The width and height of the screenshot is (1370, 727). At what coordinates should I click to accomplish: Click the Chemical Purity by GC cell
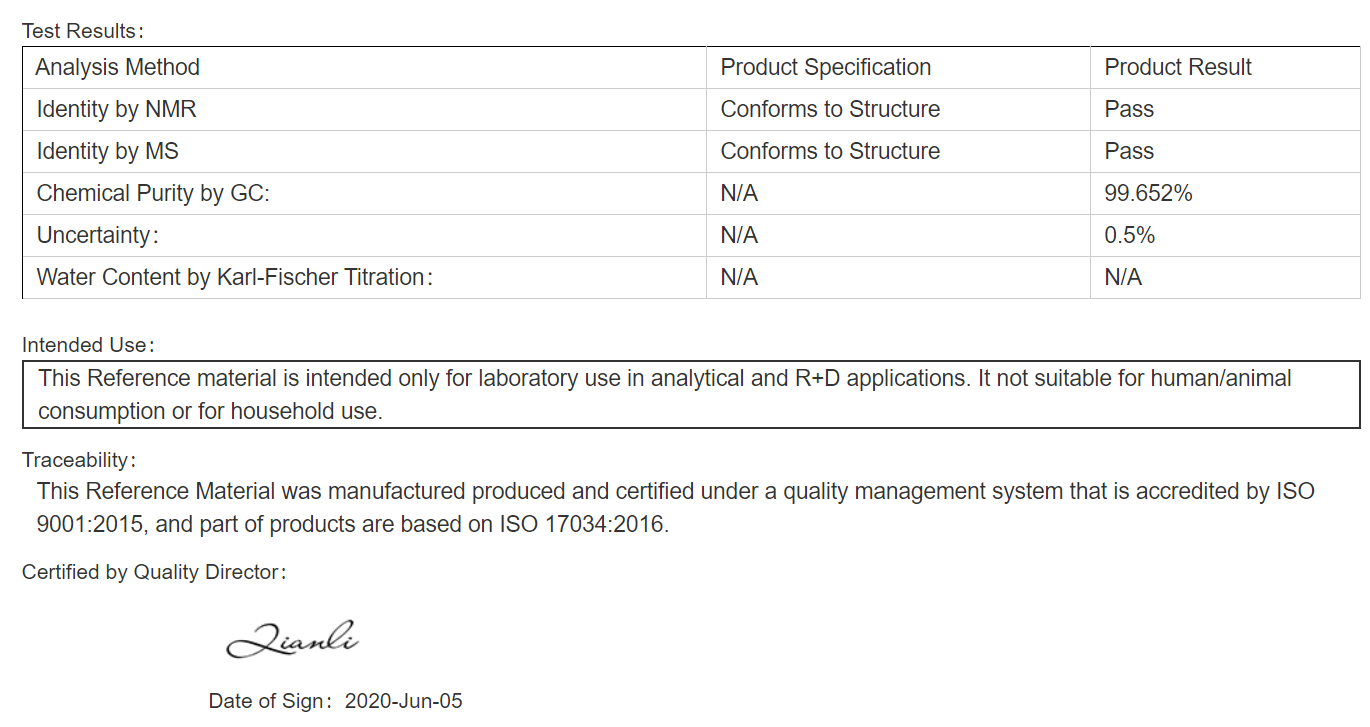364,193
